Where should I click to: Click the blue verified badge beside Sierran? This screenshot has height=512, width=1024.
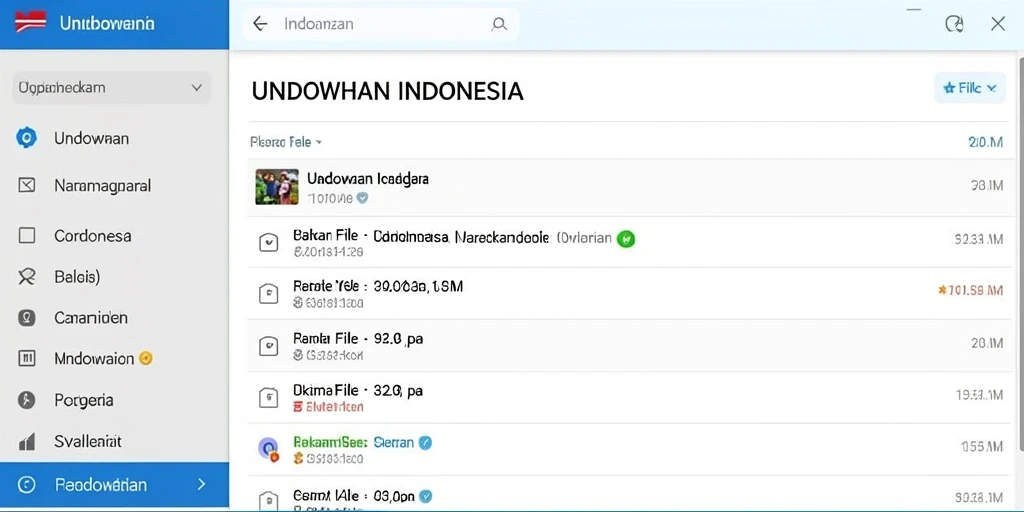tap(425, 443)
